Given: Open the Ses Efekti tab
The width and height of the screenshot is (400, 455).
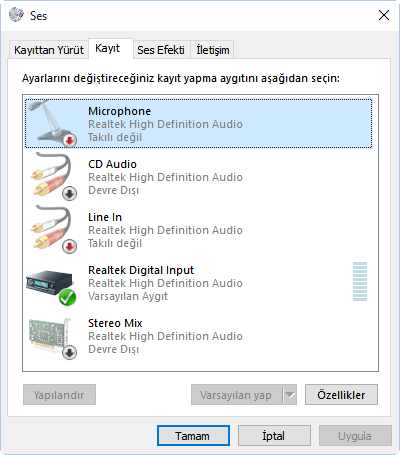Looking at the screenshot, I should point(161,50).
